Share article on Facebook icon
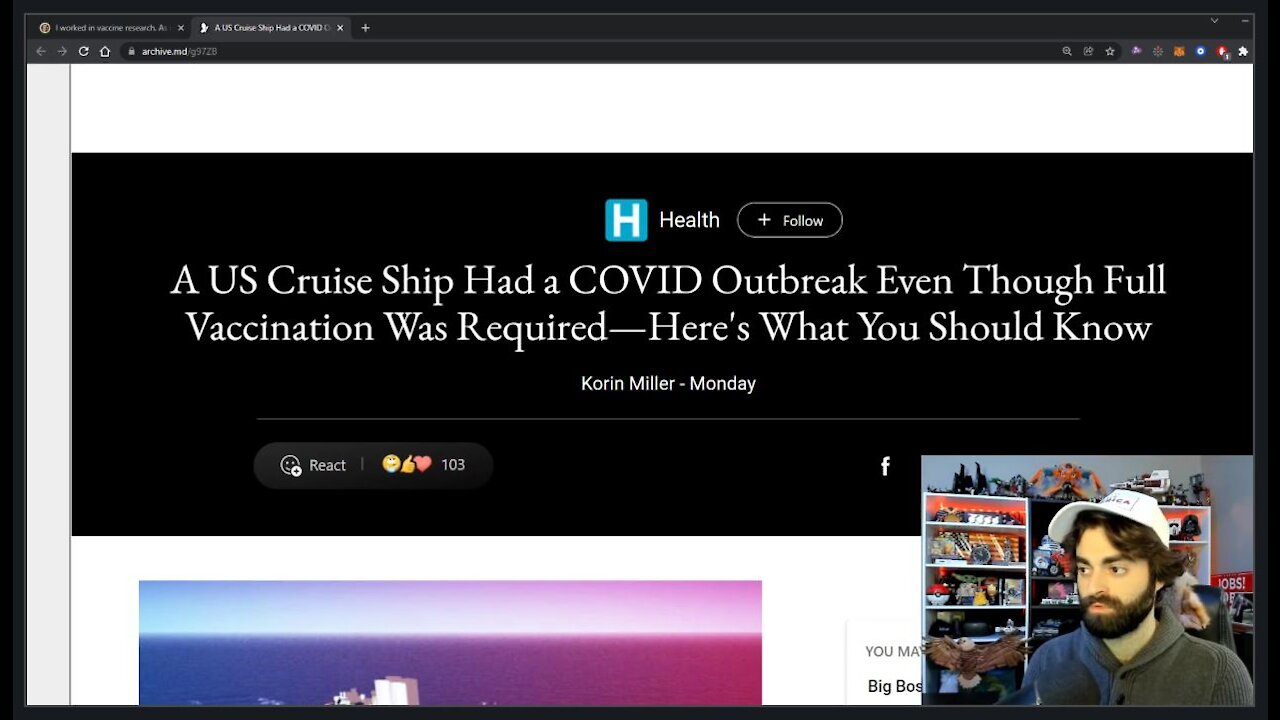The width and height of the screenshot is (1280, 720). click(885, 466)
